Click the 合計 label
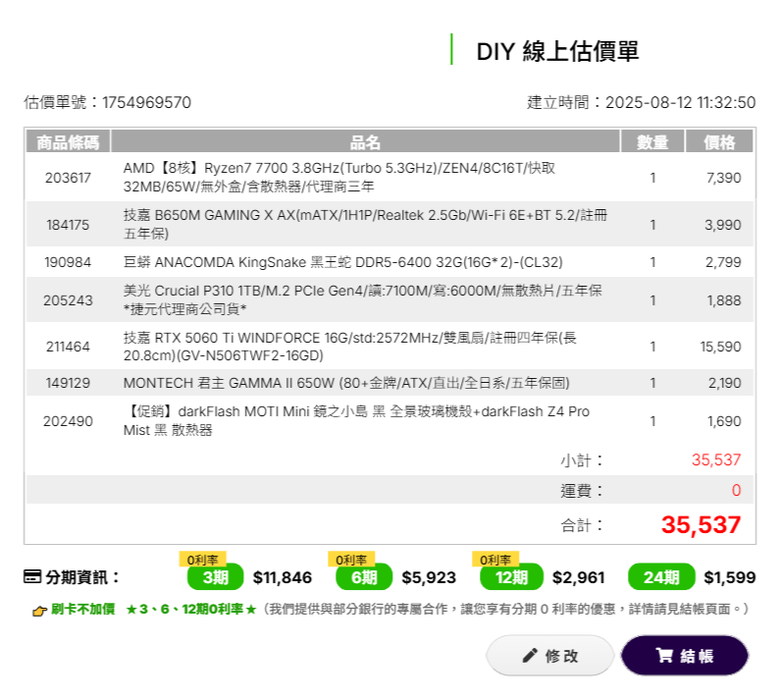Screen dimensions: 780x700 (581, 525)
